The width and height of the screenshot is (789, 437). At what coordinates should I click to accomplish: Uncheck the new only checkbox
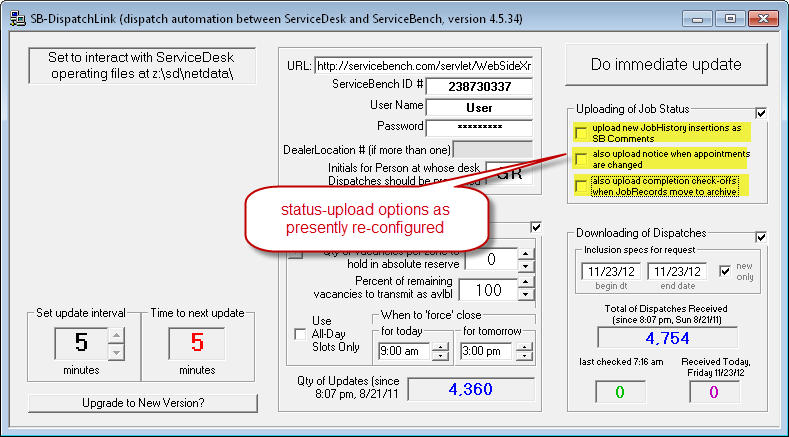click(726, 271)
